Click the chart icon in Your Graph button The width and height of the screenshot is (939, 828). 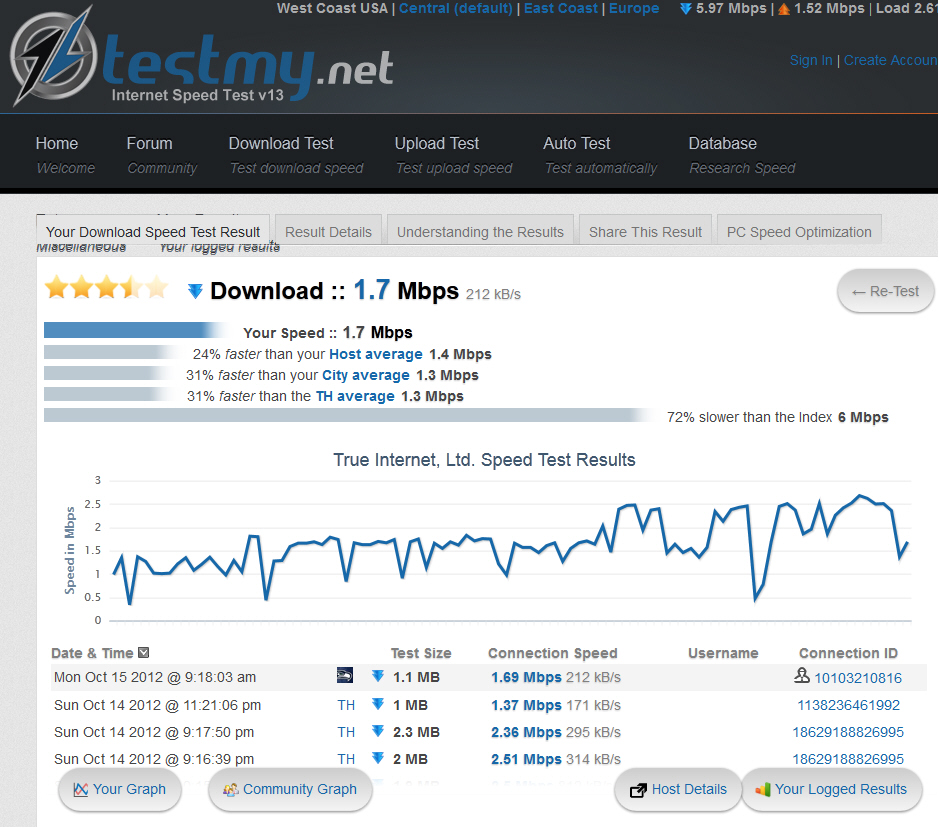coord(80,790)
